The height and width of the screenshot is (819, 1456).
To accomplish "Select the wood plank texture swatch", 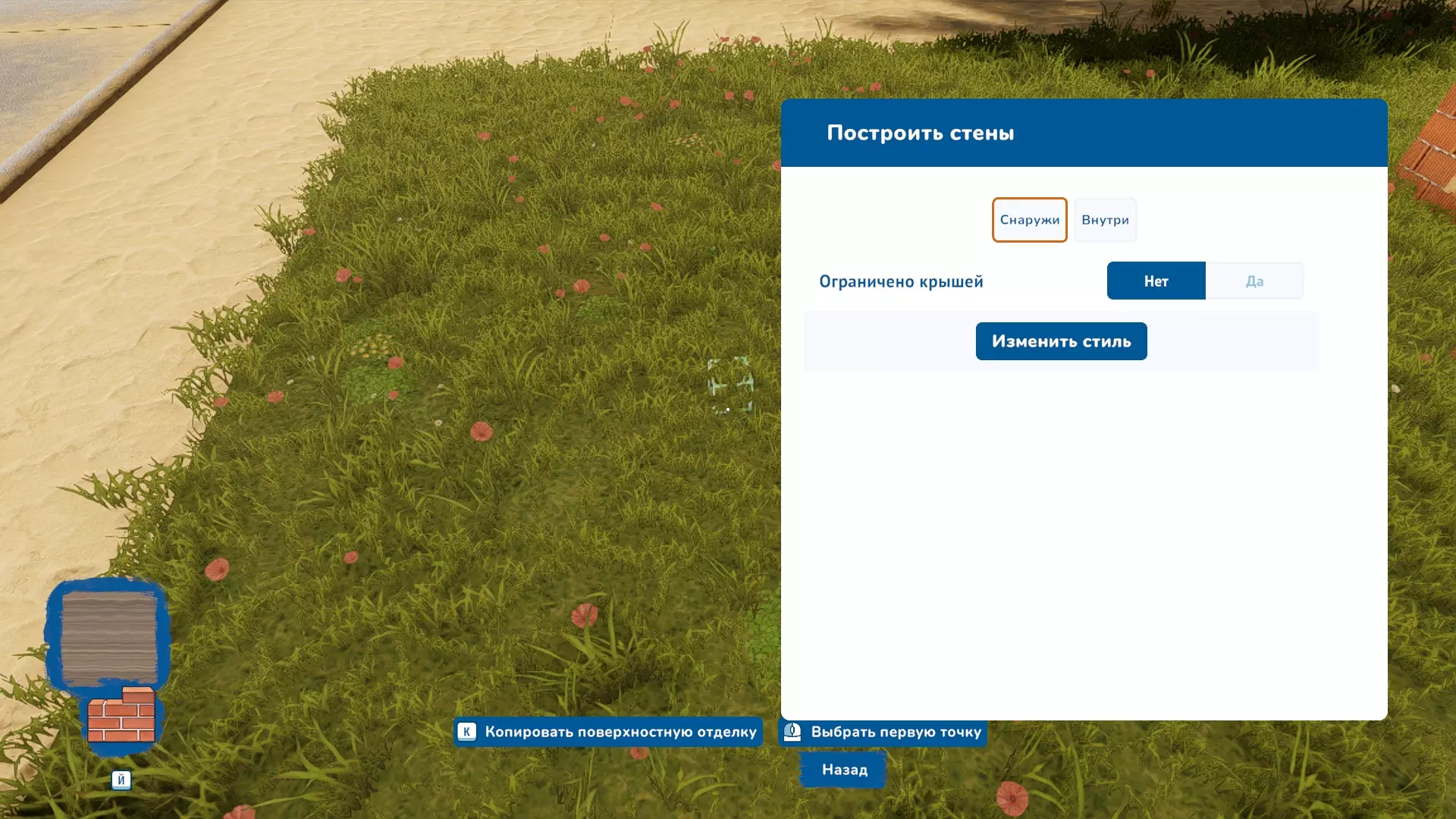I will pos(109,637).
